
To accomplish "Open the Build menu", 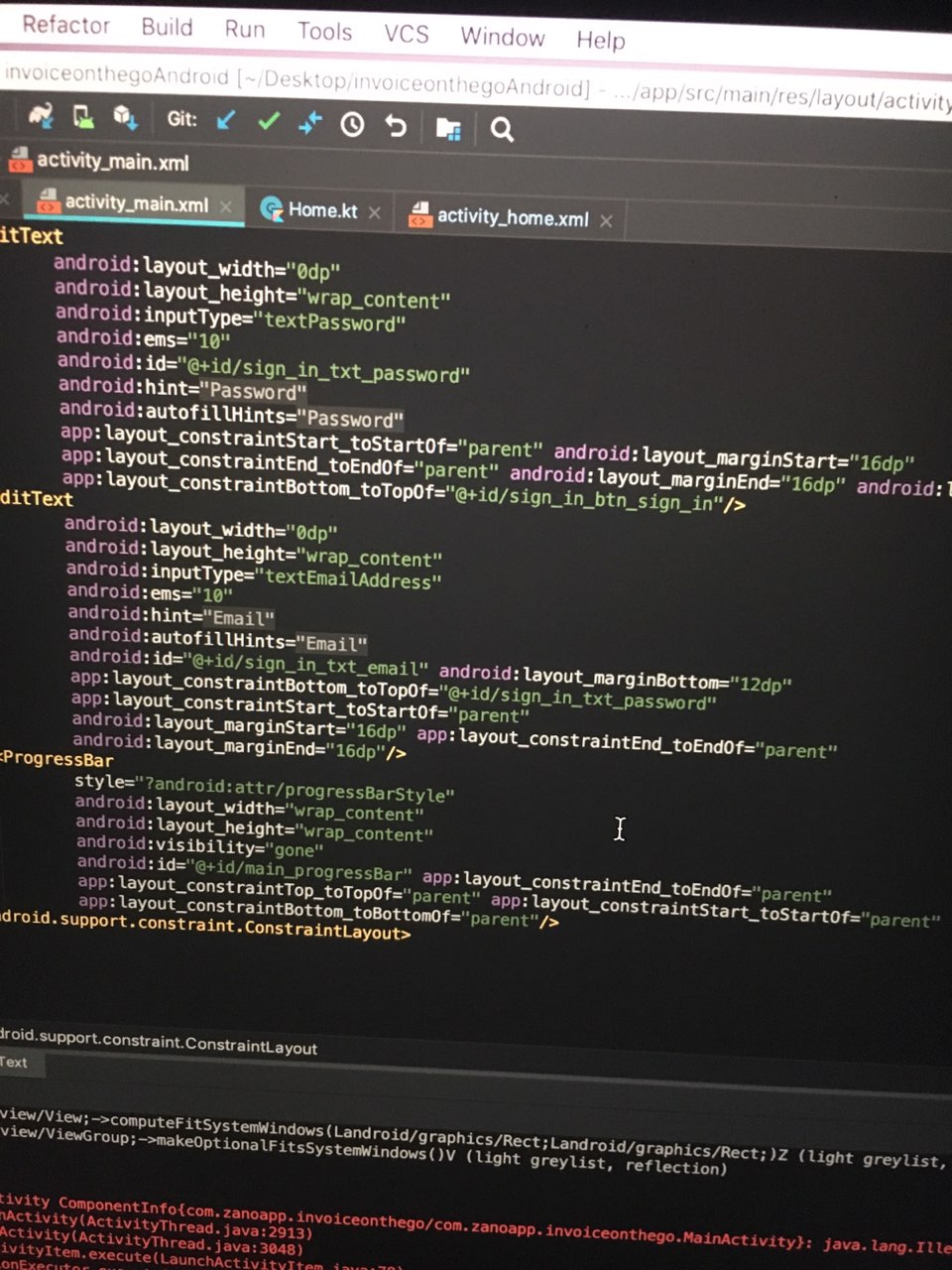I will pyautogui.click(x=167, y=27).
